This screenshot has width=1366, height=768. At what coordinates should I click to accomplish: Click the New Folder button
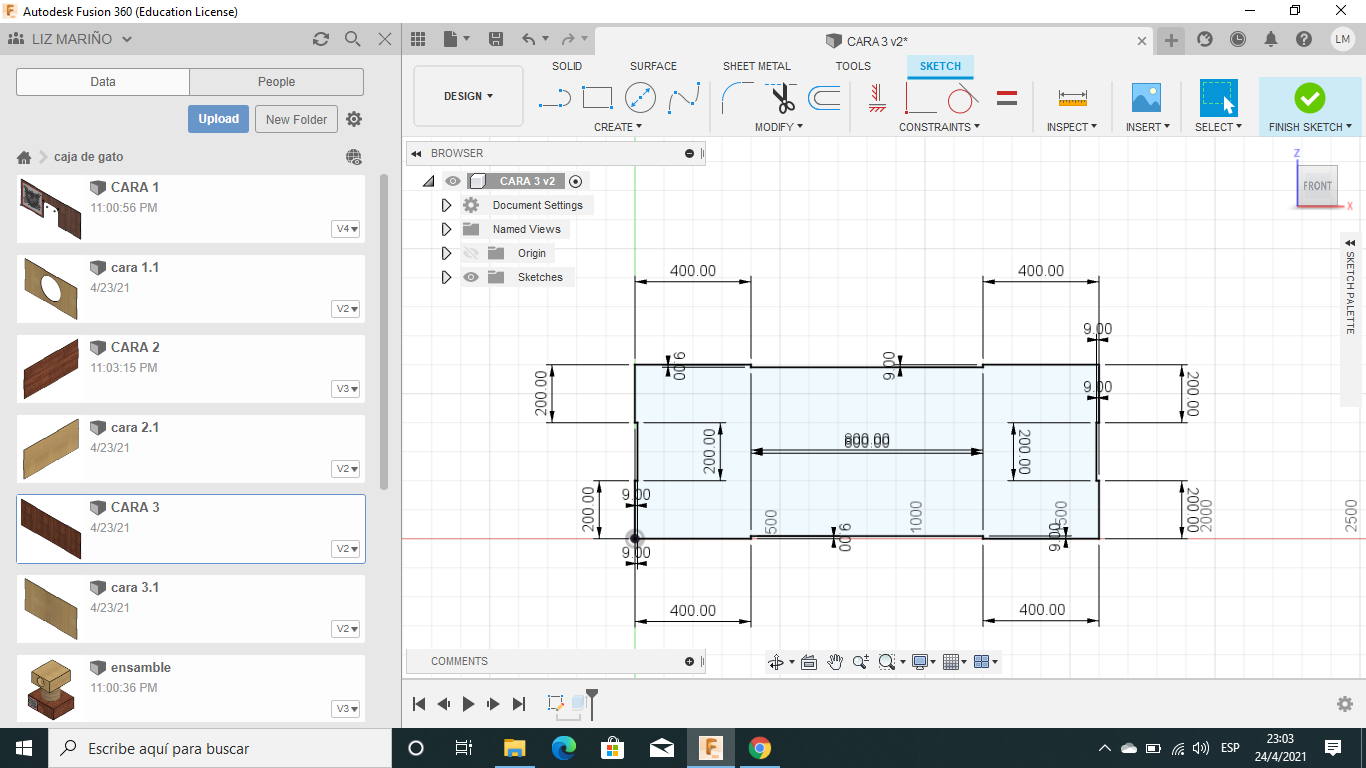(297, 119)
